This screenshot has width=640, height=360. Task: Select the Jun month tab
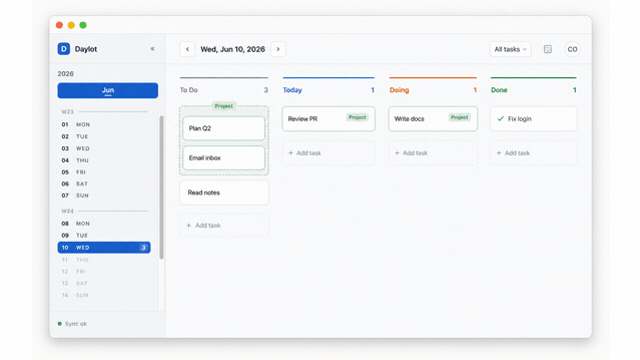[x=108, y=90]
